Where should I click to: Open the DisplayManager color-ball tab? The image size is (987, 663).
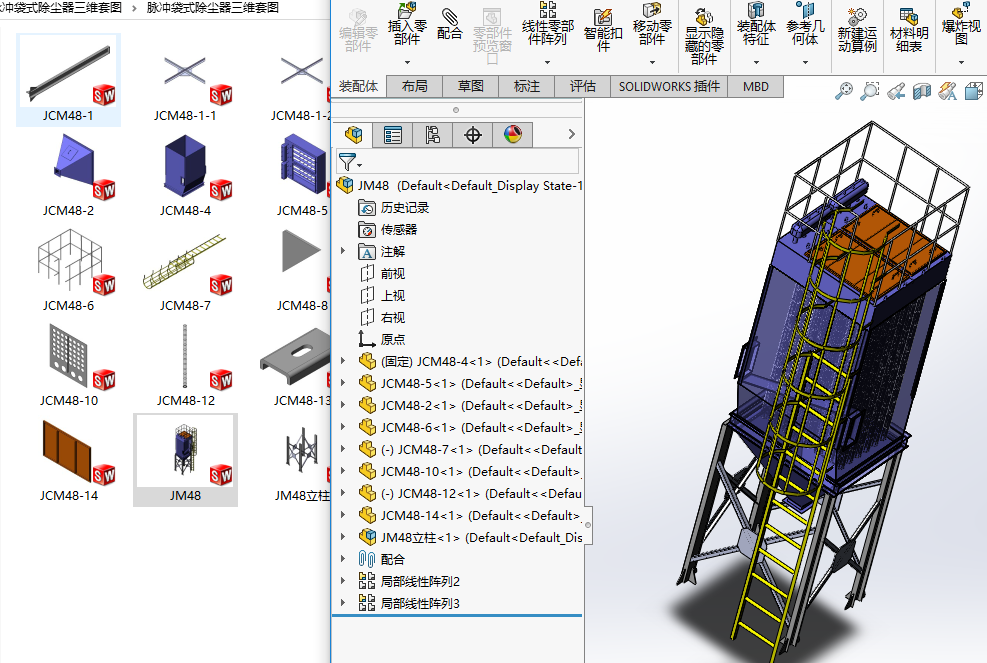pyautogui.click(x=513, y=135)
